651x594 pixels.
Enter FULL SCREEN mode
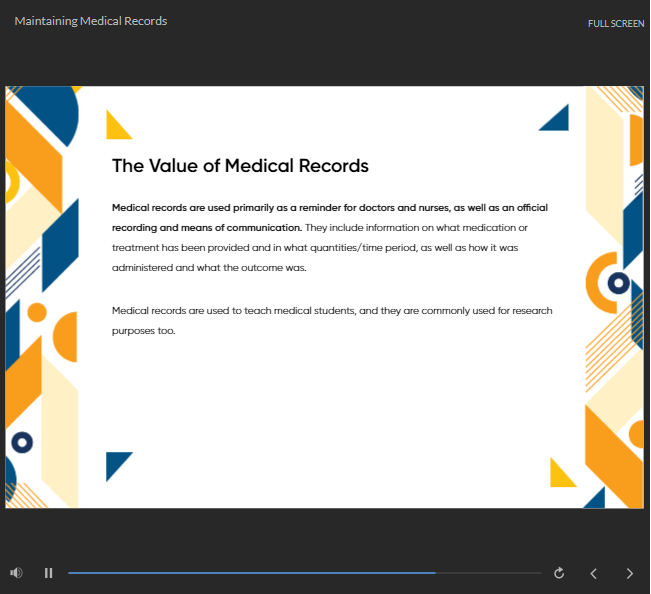click(615, 23)
